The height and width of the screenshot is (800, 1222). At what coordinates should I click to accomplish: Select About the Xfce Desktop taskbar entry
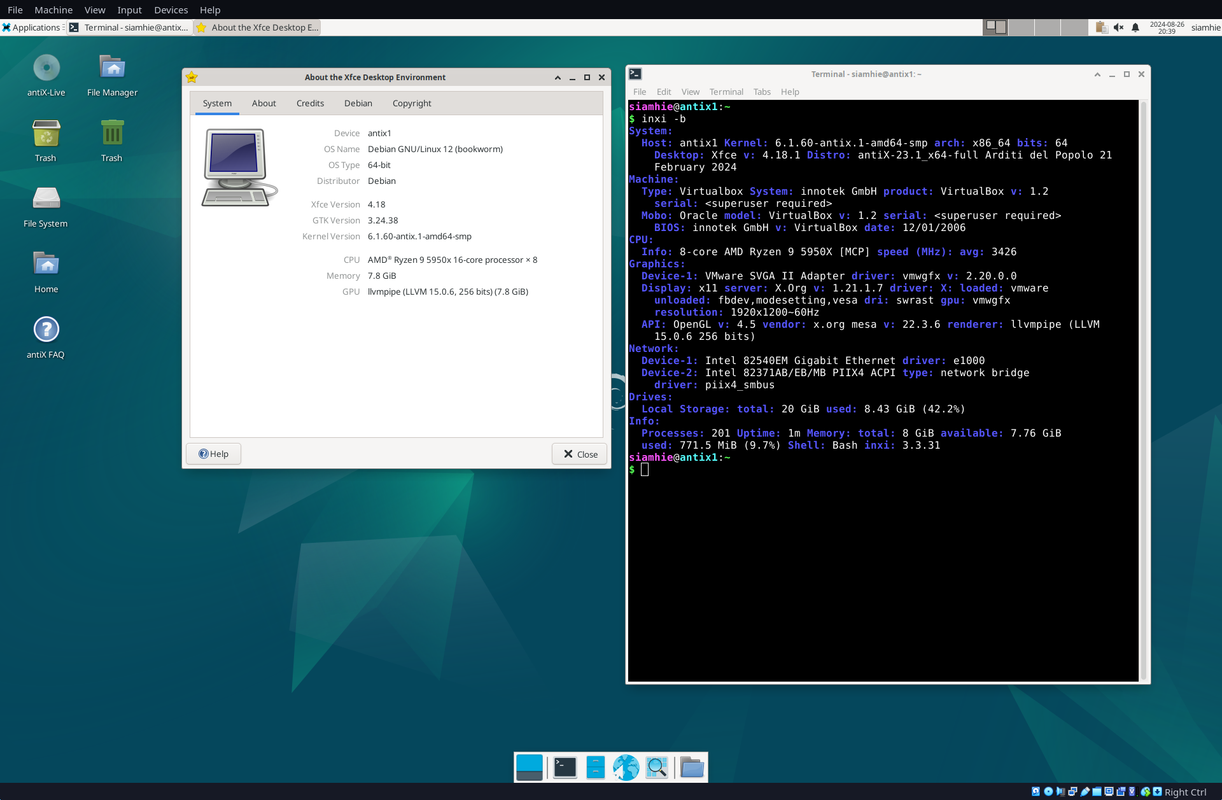pyautogui.click(x=258, y=27)
